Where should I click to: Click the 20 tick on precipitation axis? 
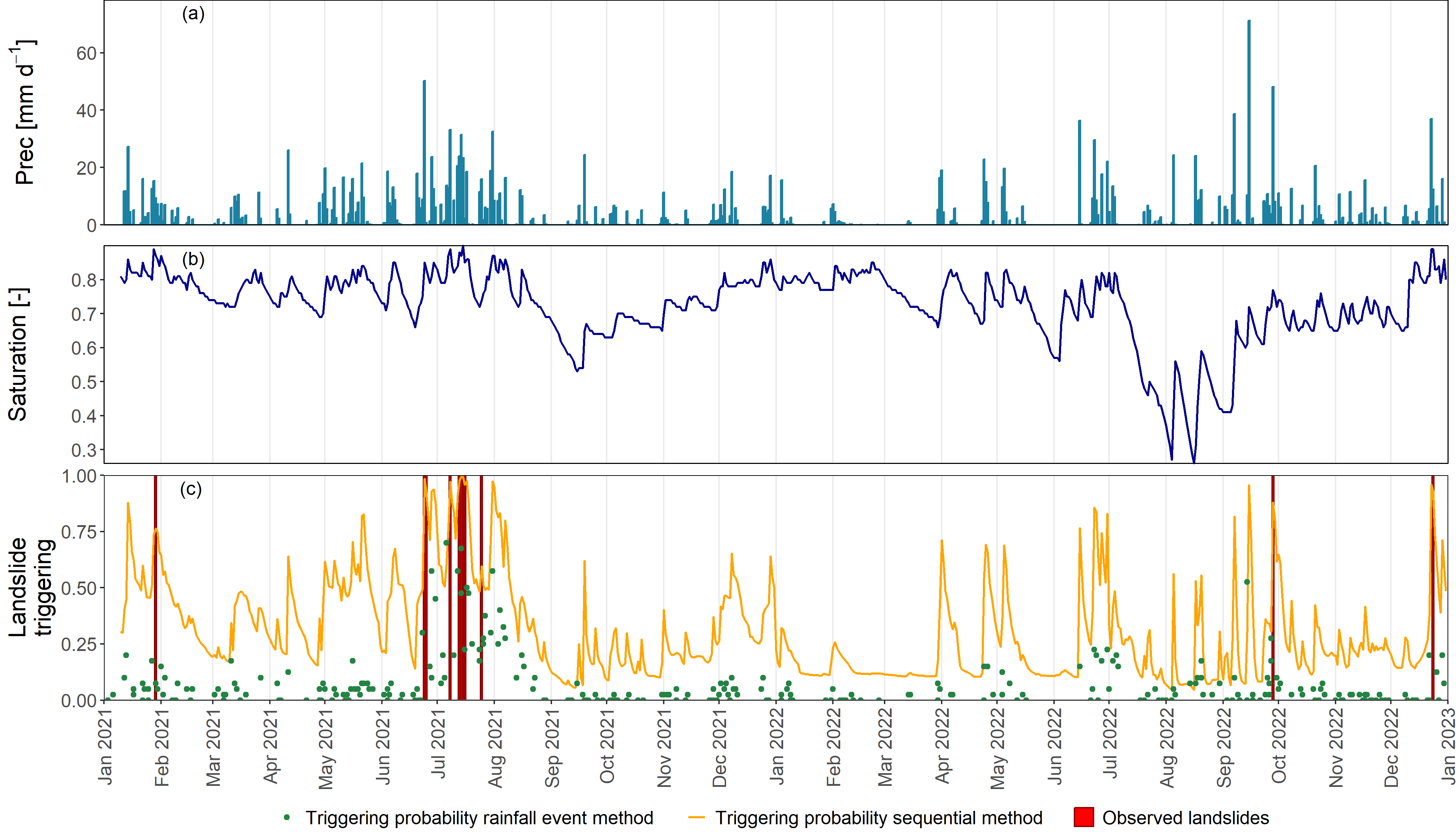click(87, 168)
